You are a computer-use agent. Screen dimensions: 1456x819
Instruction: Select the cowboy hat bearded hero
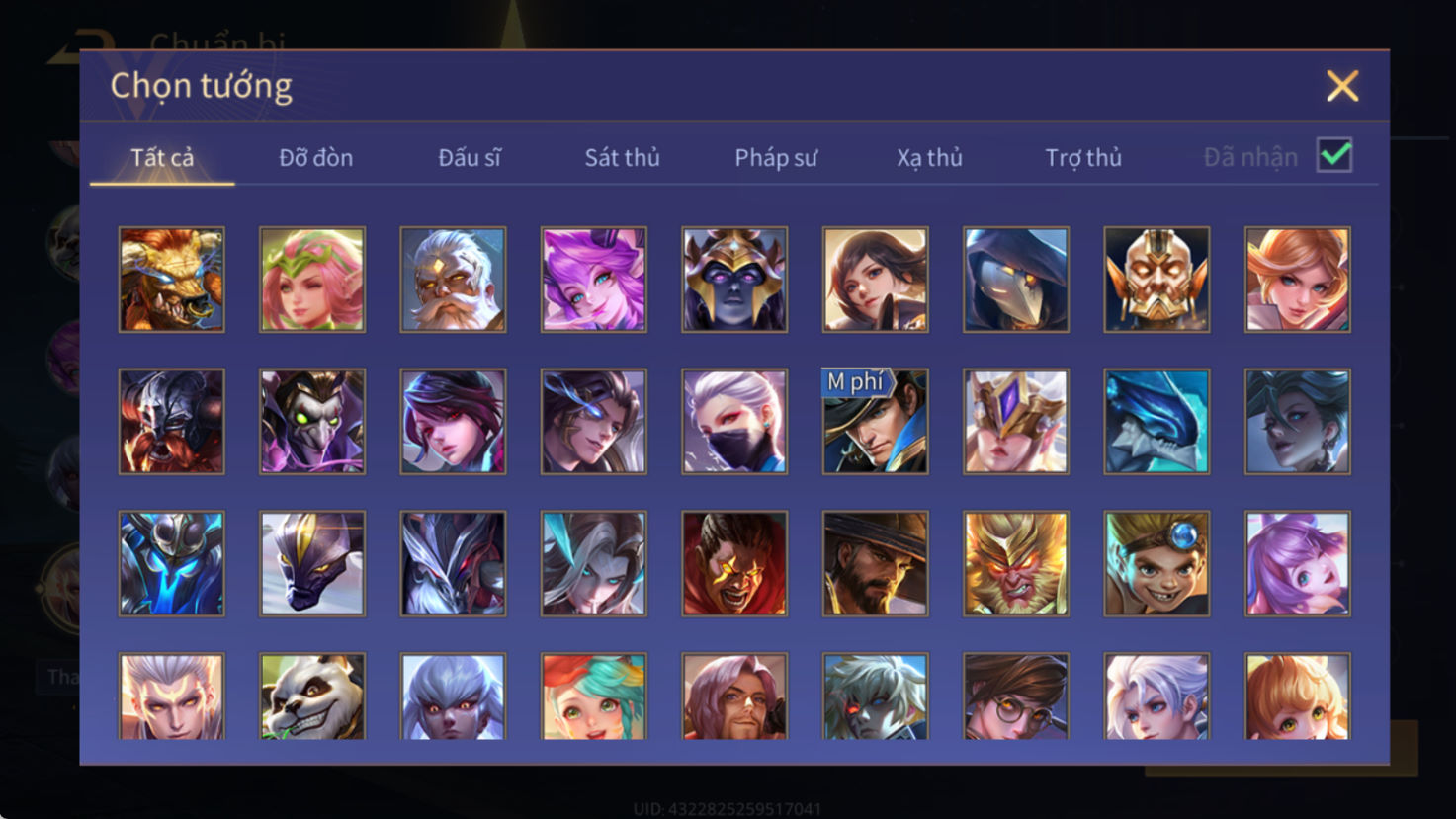point(875,564)
